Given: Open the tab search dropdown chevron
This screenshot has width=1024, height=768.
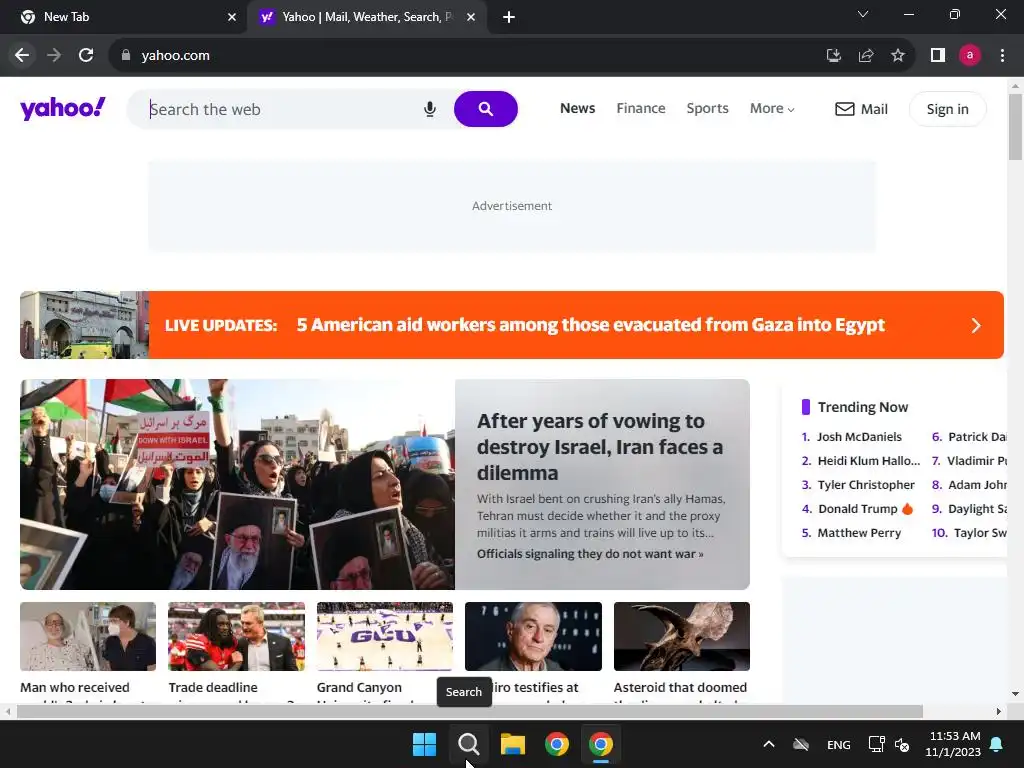Looking at the screenshot, I should pyautogui.click(x=863, y=14).
